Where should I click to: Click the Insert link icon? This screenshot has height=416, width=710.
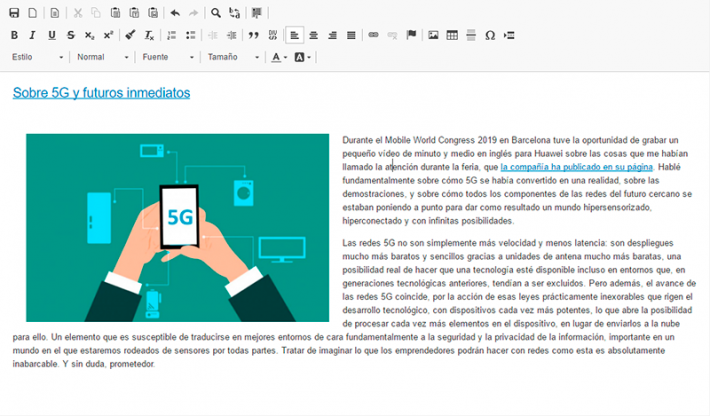[373, 35]
